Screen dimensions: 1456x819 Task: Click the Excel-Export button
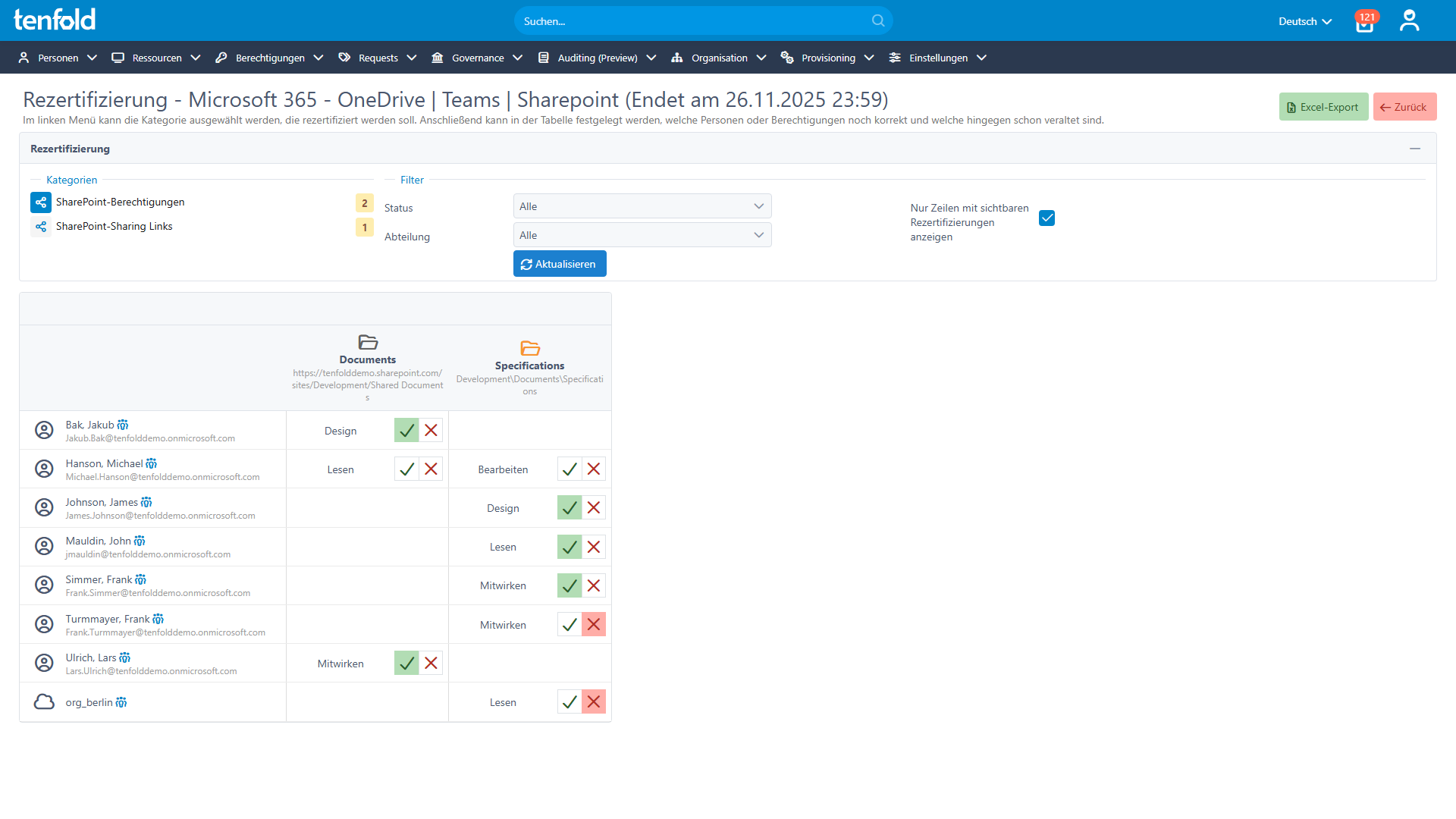(x=1323, y=106)
